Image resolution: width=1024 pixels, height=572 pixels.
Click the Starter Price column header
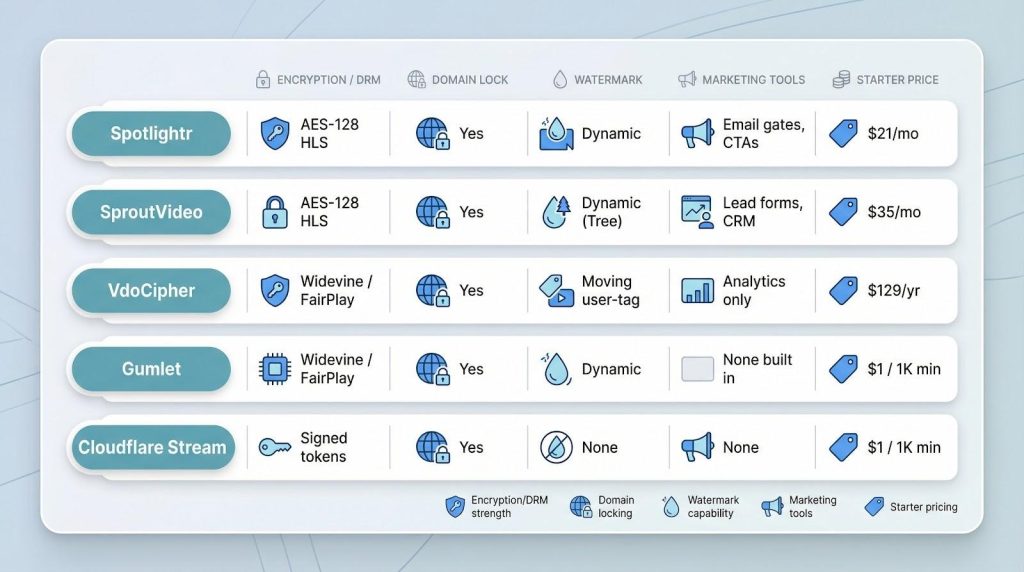(x=886, y=79)
